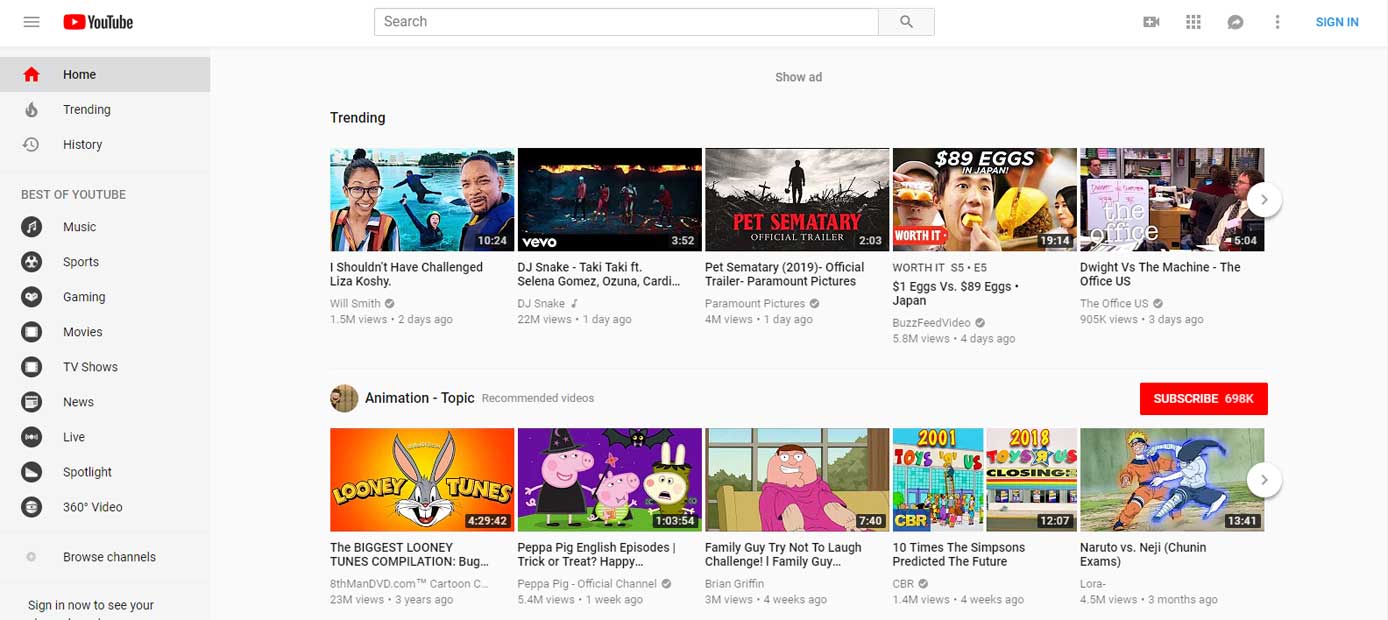Click the Gaming heart icon
1388x620 pixels.
pyautogui.click(x=32, y=297)
